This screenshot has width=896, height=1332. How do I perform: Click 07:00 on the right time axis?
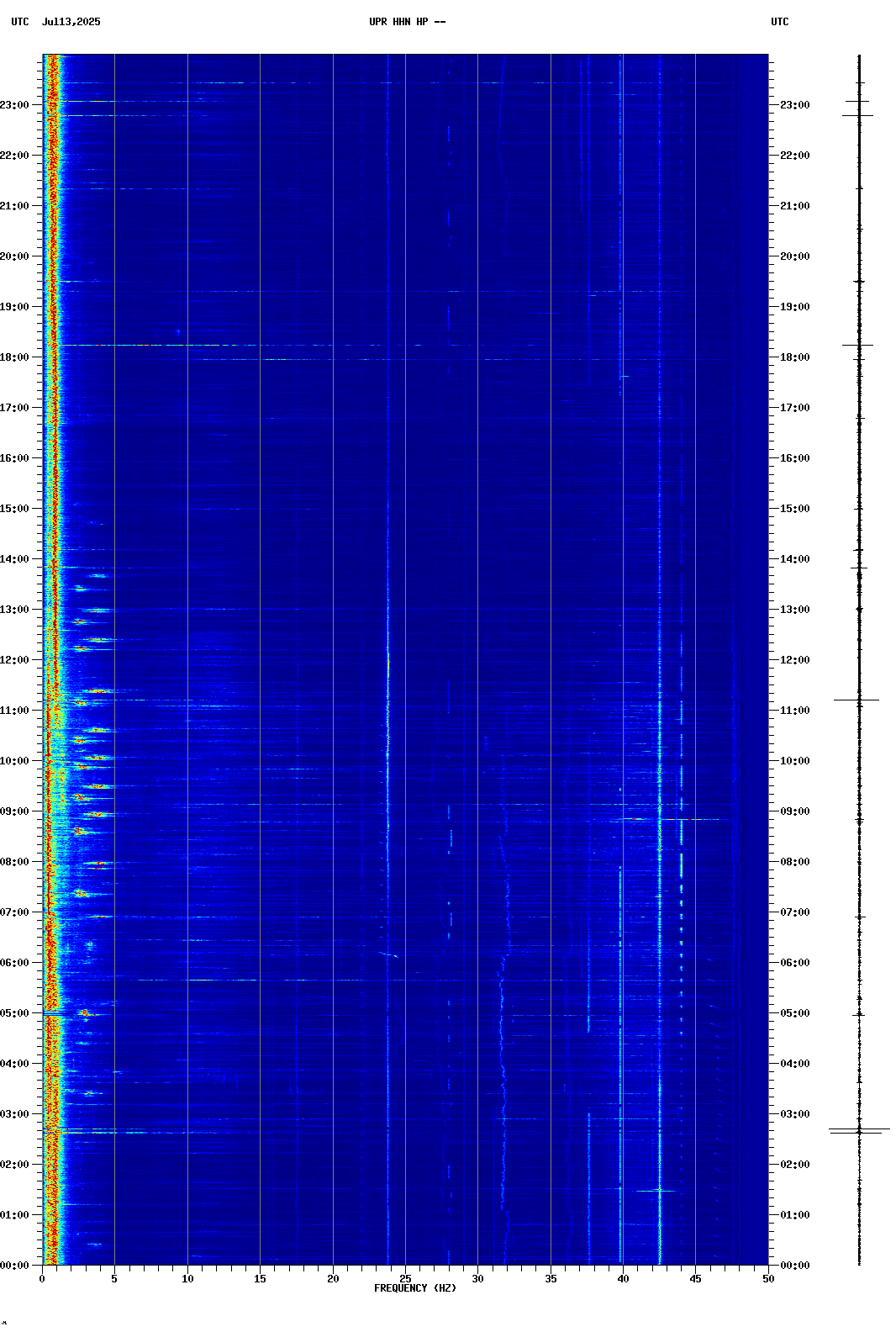(x=795, y=912)
